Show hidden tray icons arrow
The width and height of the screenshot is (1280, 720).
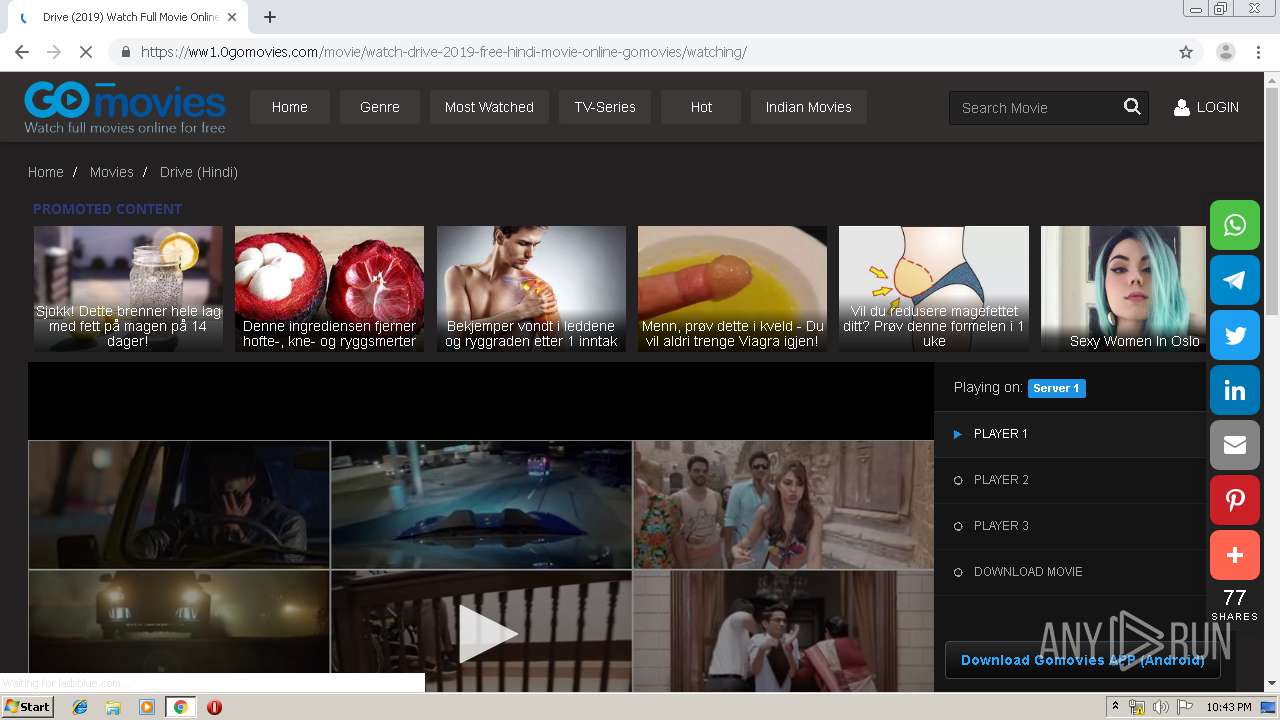coord(1115,707)
